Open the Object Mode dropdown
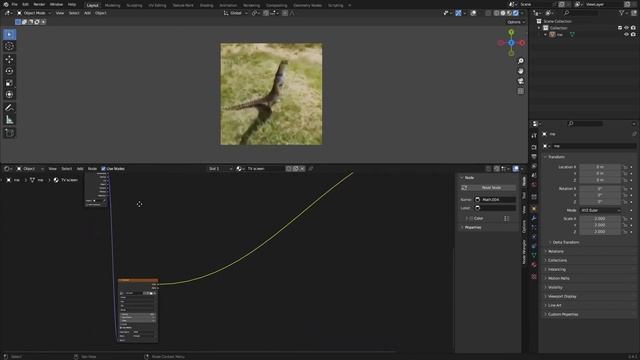 [x=34, y=13]
